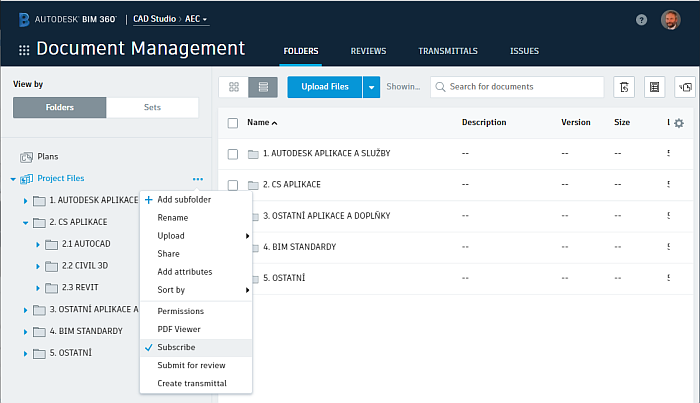Switch to the TRANSMITTALS tab
The height and width of the screenshot is (403, 700).
pyautogui.click(x=448, y=51)
